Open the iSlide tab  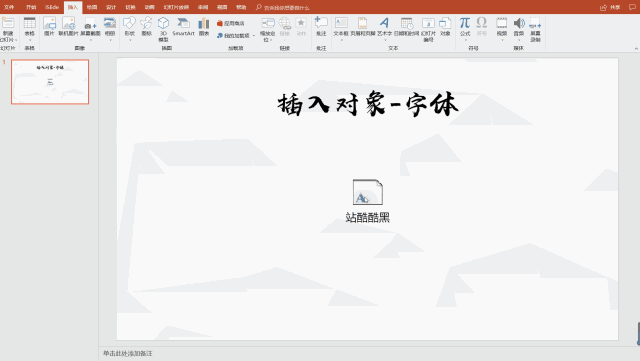coord(52,7)
